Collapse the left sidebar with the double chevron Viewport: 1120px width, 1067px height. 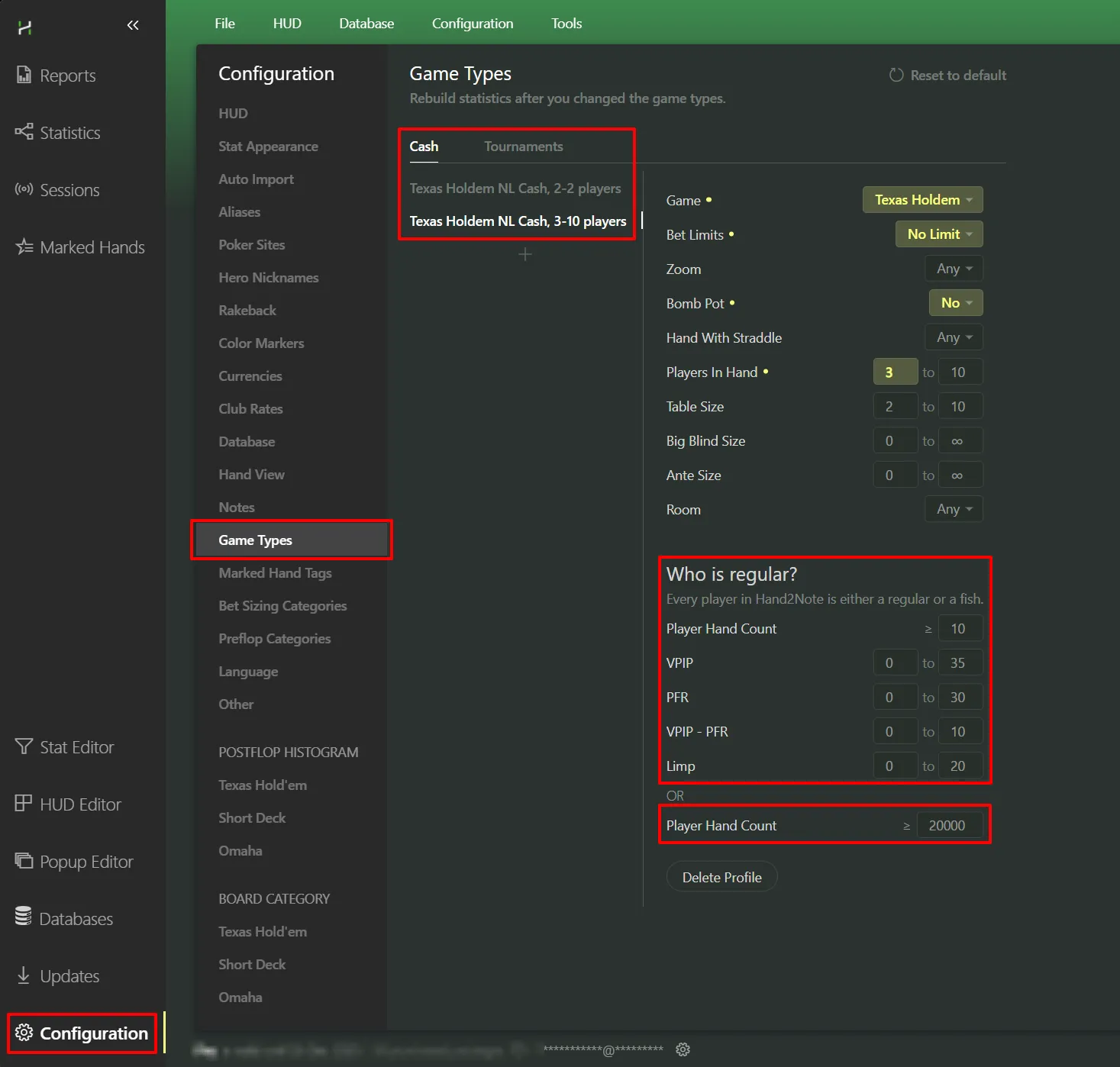pos(133,25)
